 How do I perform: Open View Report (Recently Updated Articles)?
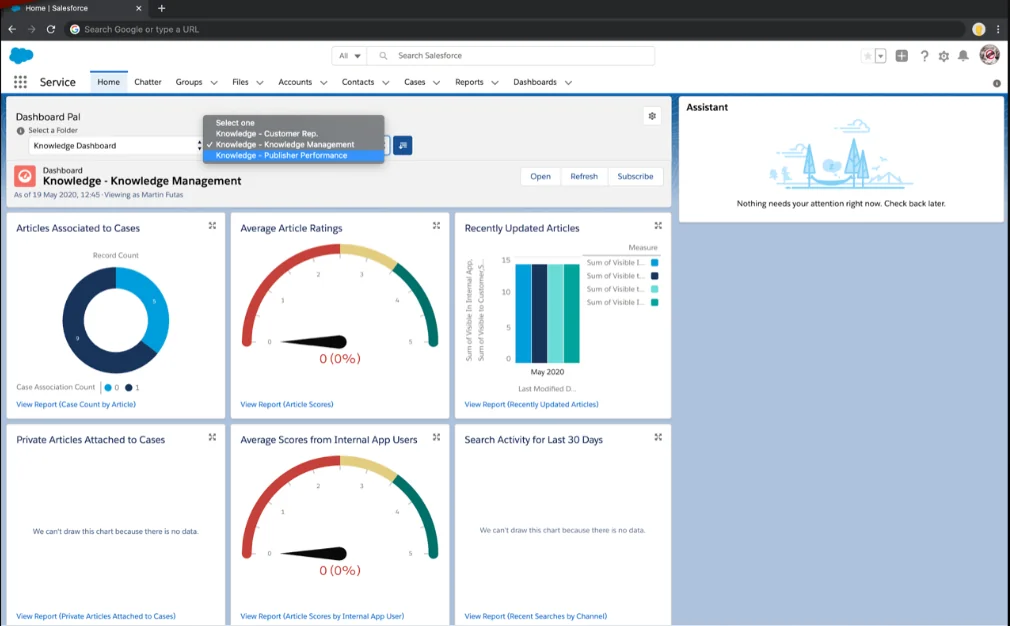pyautogui.click(x=531, y=404)
